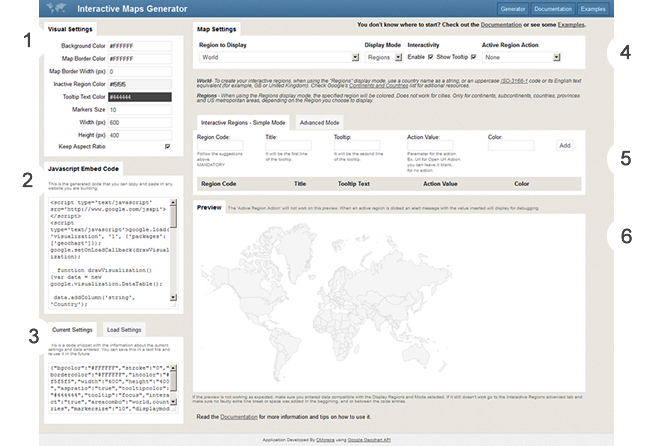The width and height of the screenshot is (655, 446).
Task: Open the Region to Display dropdown
Action: pyautogui.click(x=278, y=58)
